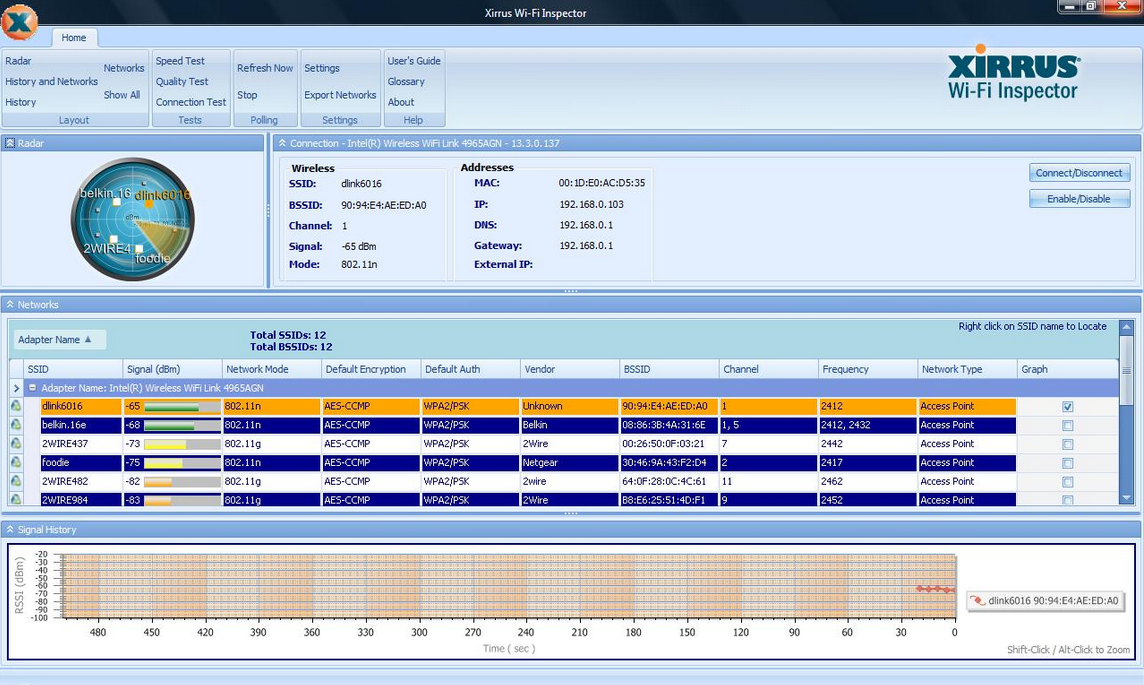Image resolution: width=1144 pixels, height=685 pixels.
Task: Click the Enable/Disable adapter button
Action: 1079,198
